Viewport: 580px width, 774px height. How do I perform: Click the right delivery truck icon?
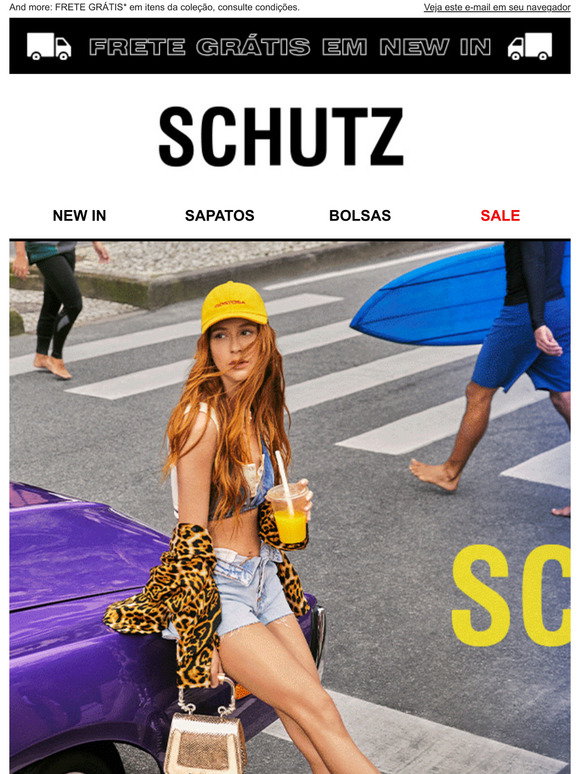coord(530,47)
